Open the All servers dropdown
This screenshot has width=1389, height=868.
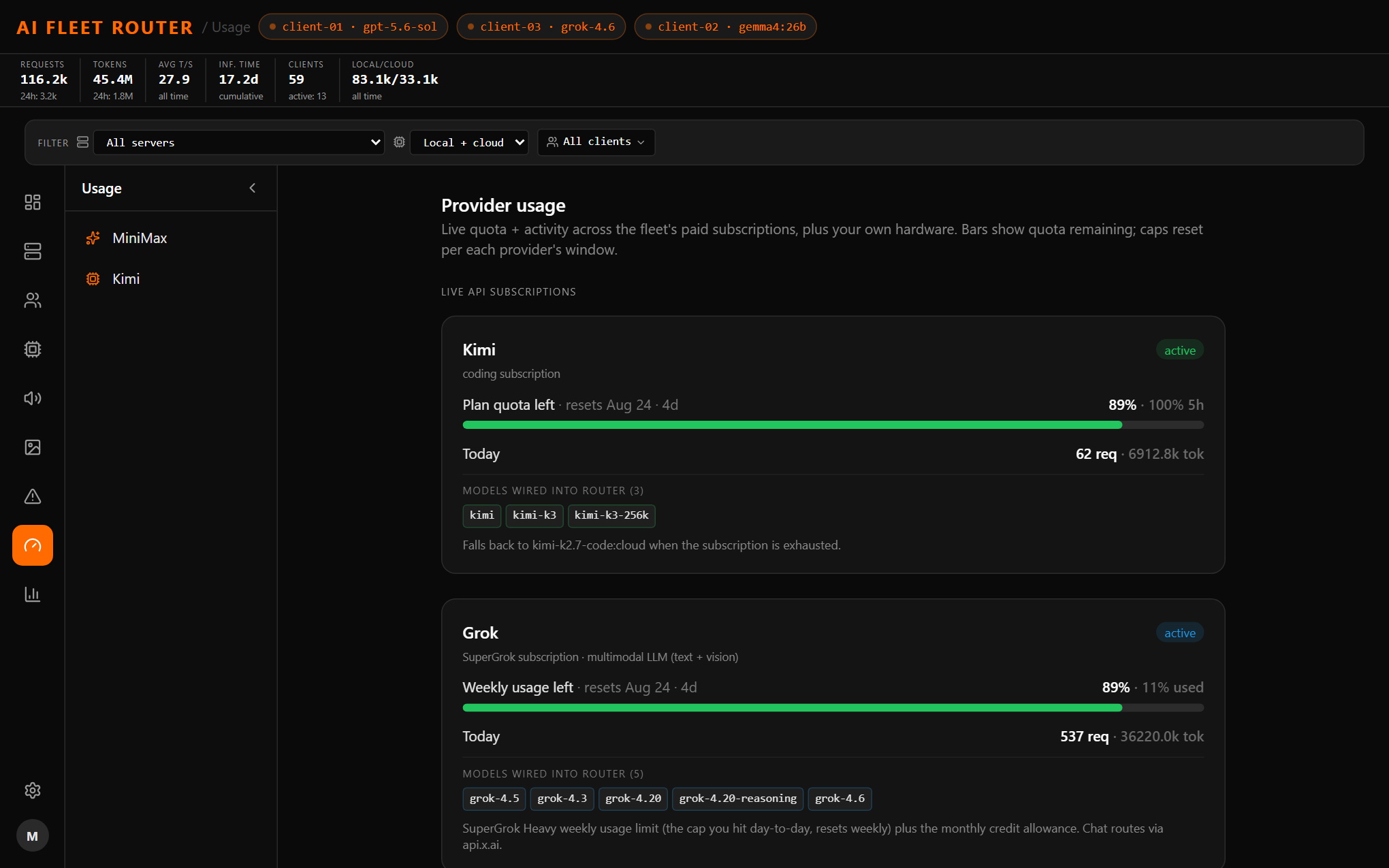(239, 142)
